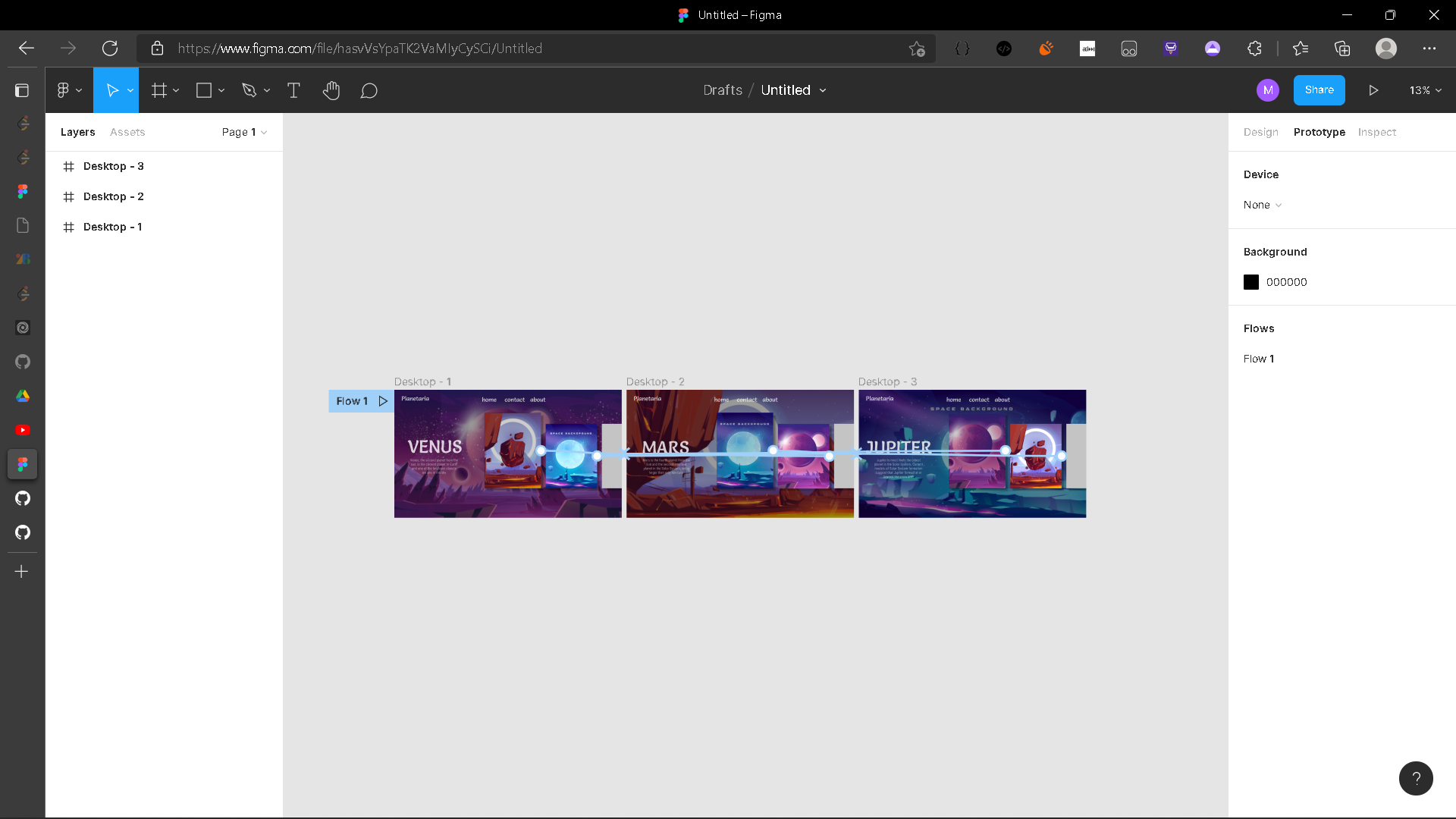
Task: Open the Assets panel tab
Action: [x=127, y=132]
